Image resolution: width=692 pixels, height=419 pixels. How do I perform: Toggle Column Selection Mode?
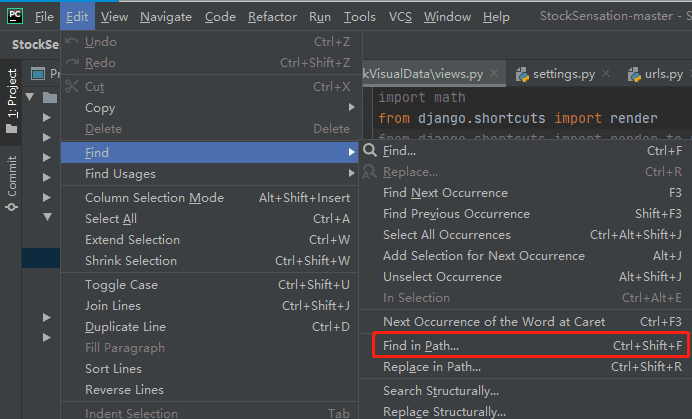click(x=154, y=198)
